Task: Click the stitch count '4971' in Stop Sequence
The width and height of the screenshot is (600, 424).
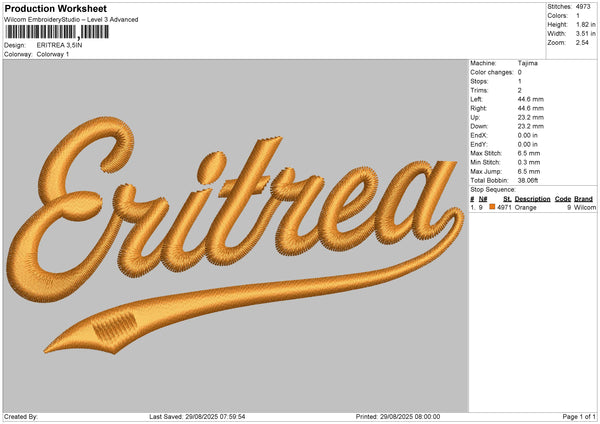Action: pos(504,207)
